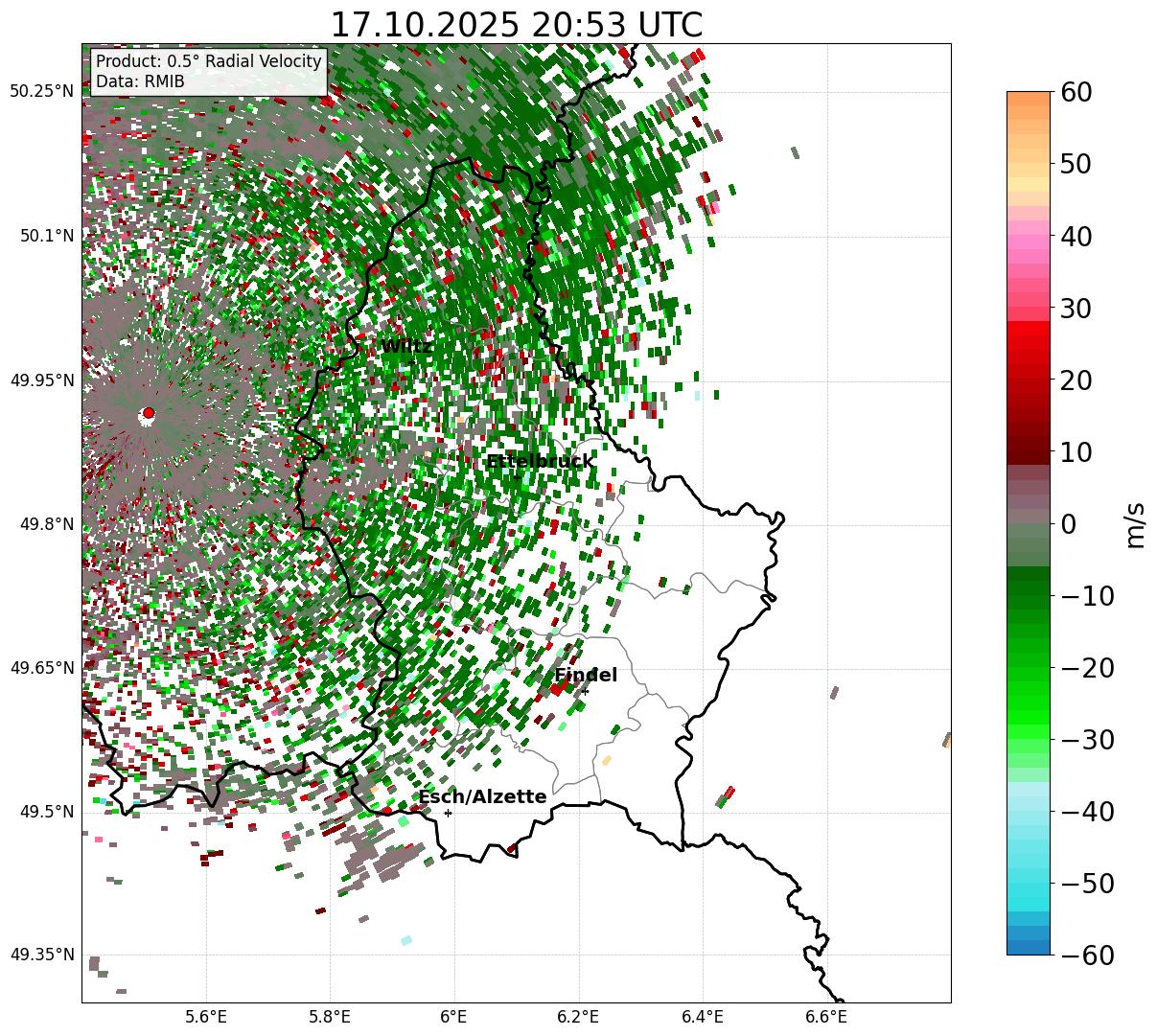Screen dimensions: 1157x1036
Task: Click the 49.65°N latitude tick label
Action: tap(42, 668)
